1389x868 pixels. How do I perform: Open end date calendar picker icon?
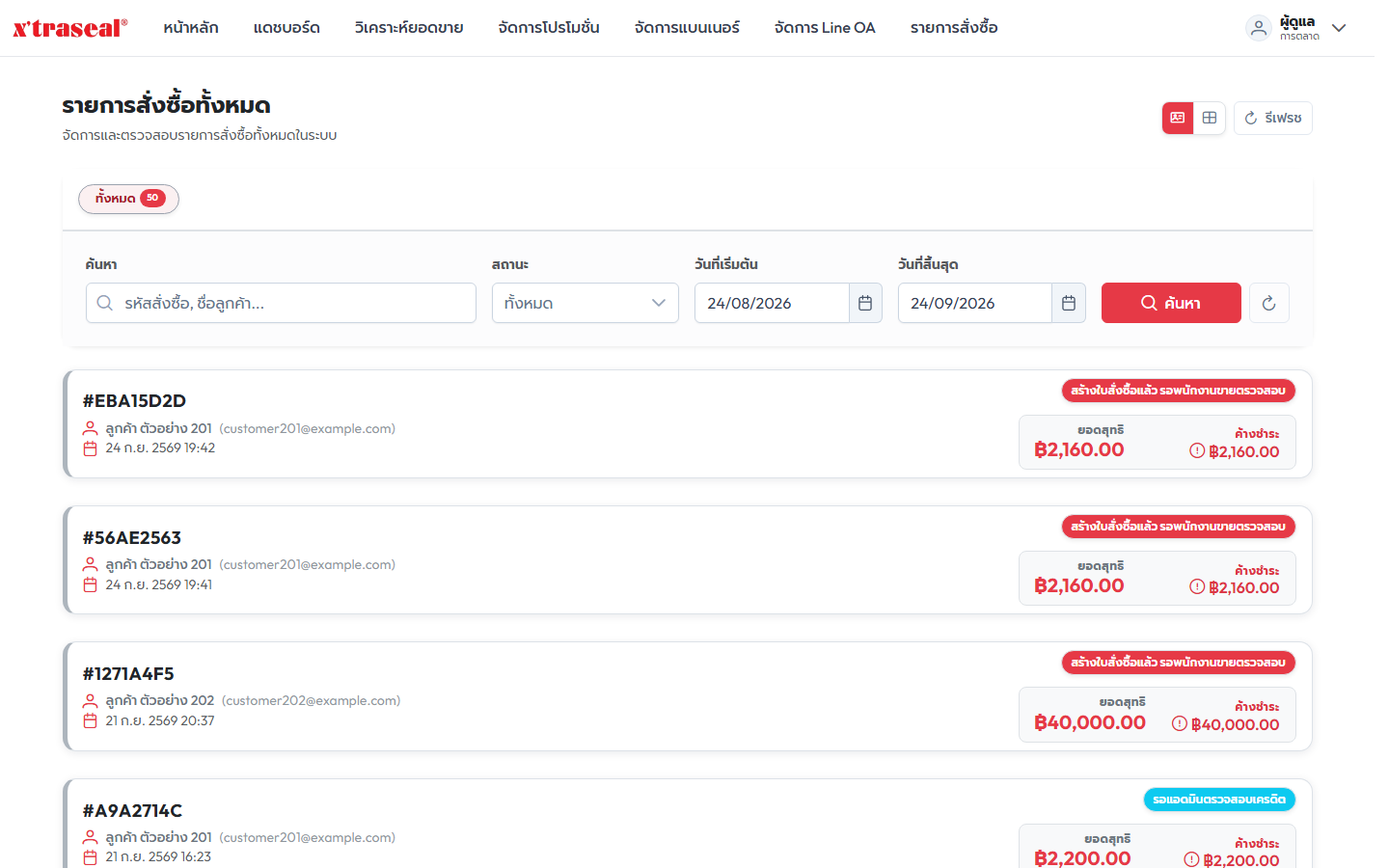pos(1069,303)
